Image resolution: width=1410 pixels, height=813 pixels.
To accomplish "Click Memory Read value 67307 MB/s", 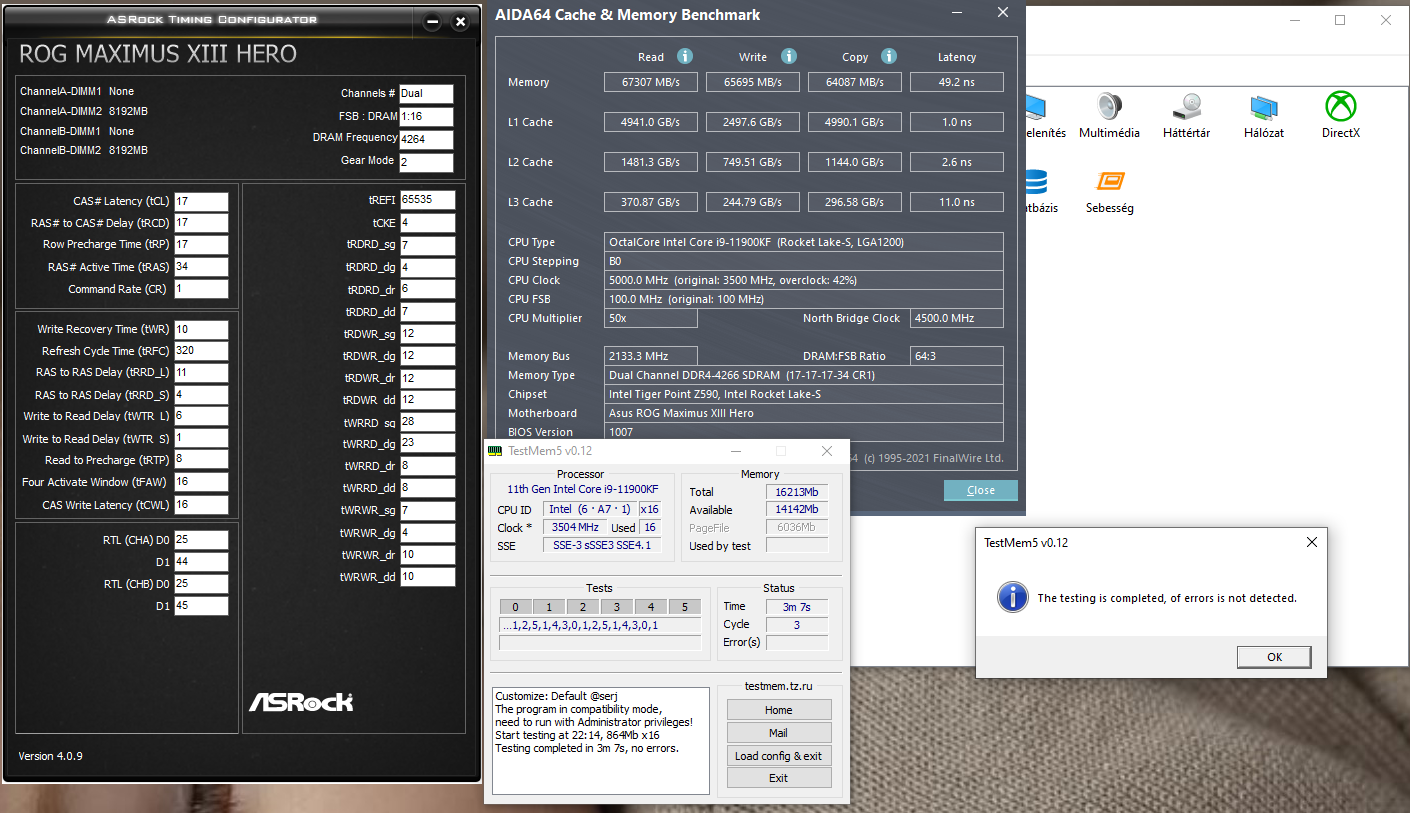I will click(x=651, y=82).
